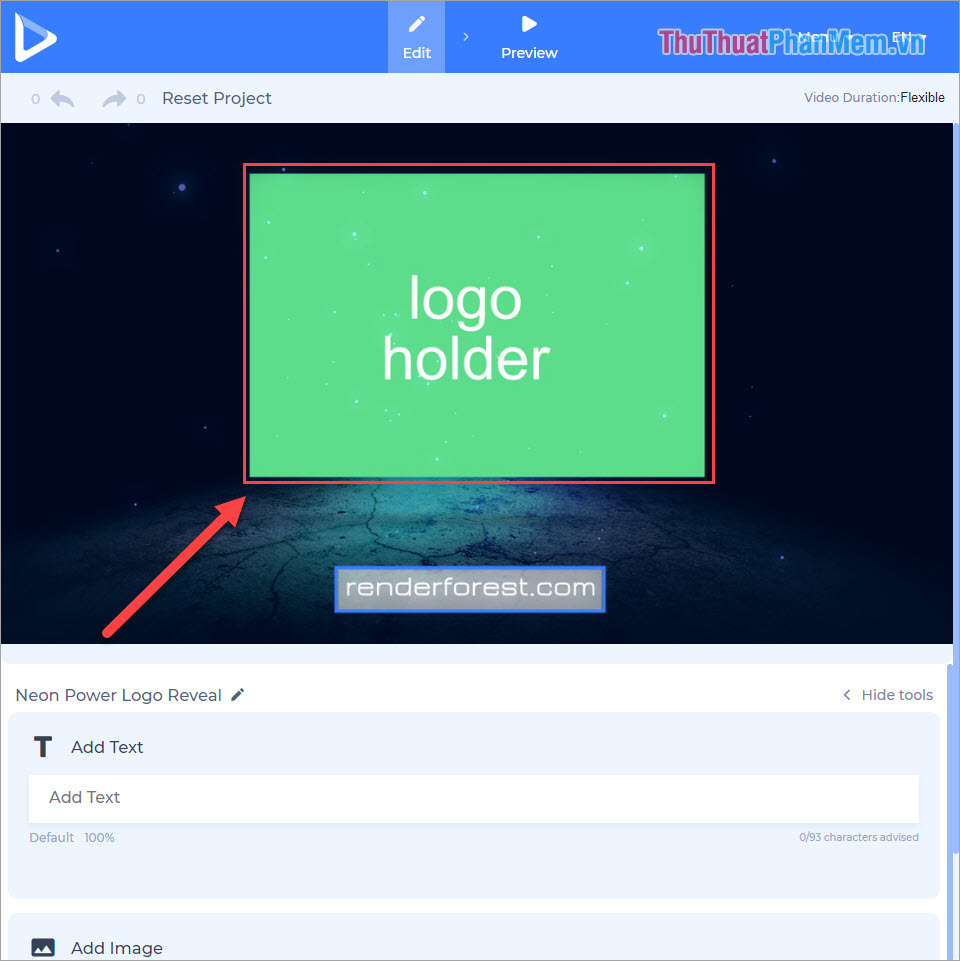Open the Preview tab
The image size is (960, 961).
(529, 37)
